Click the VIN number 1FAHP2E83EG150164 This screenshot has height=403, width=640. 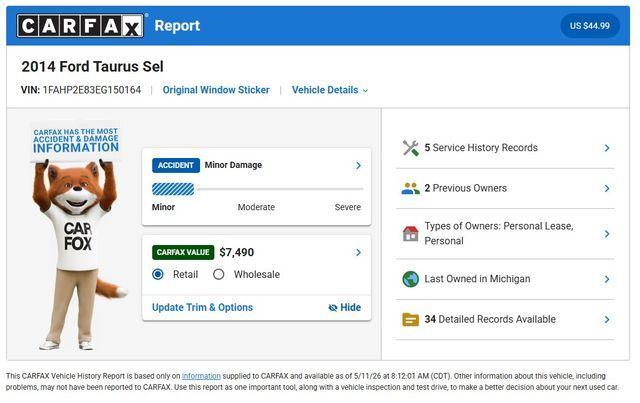pos(92,90)
